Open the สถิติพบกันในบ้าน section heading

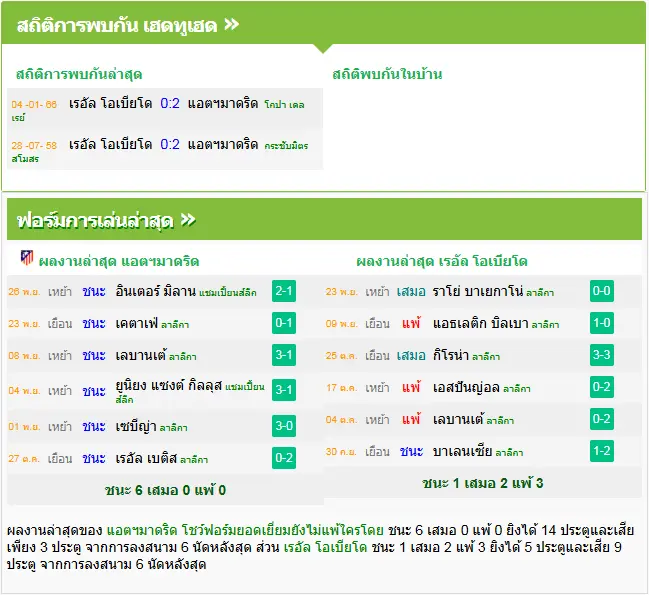point(387,74)
